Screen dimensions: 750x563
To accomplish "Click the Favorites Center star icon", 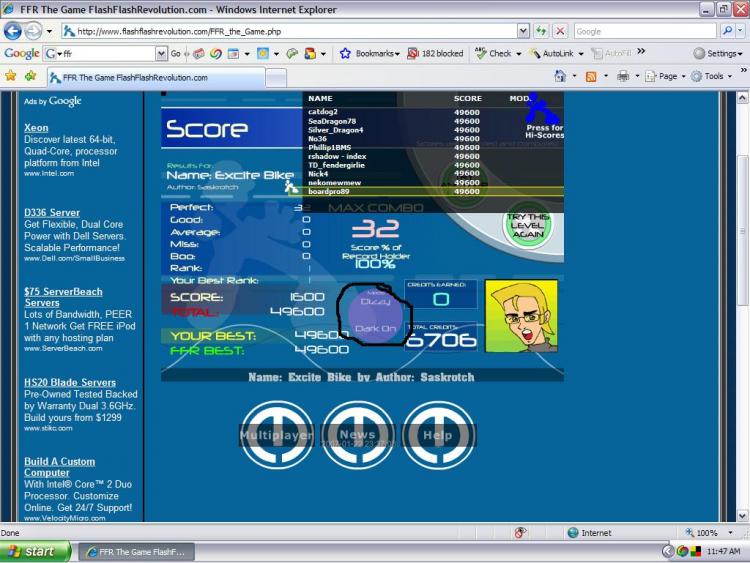I will (11, 76).
